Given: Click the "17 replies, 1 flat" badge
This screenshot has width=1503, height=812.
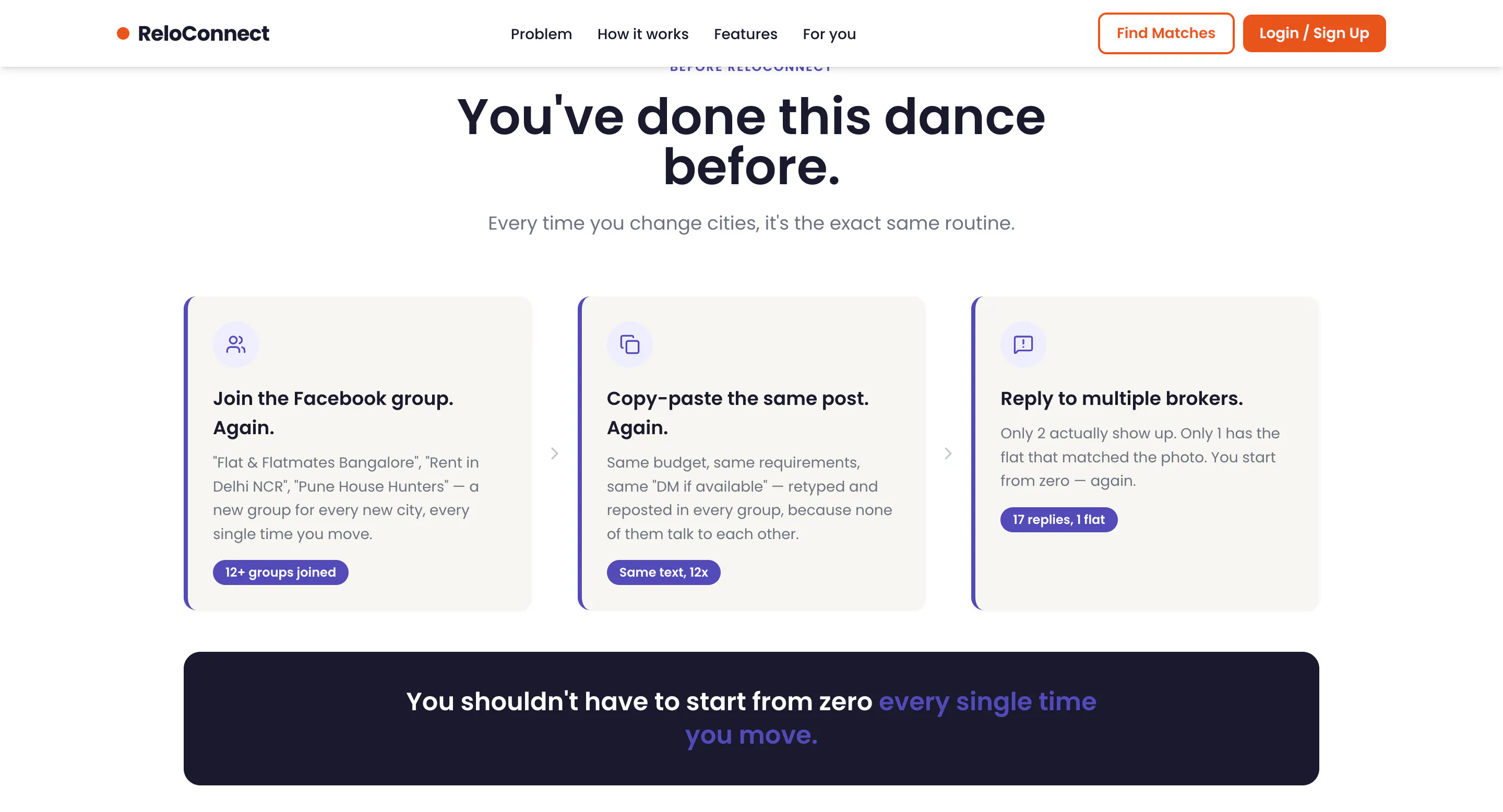Looking at the screenshot, I should pos(1058,520).
